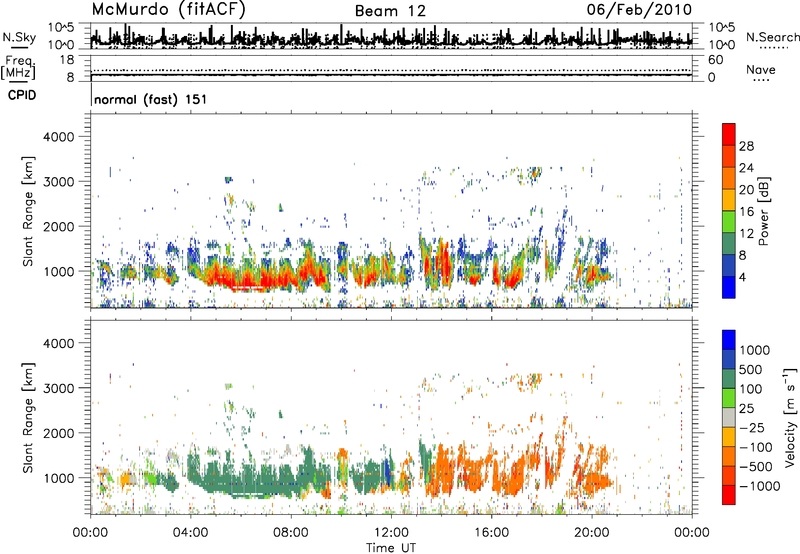Image resolution: width=800 pixels, height=554 pixels.
Task: Click the 'Velocity [m s-1]' colorbar title
Action: [x=790, y=417]
